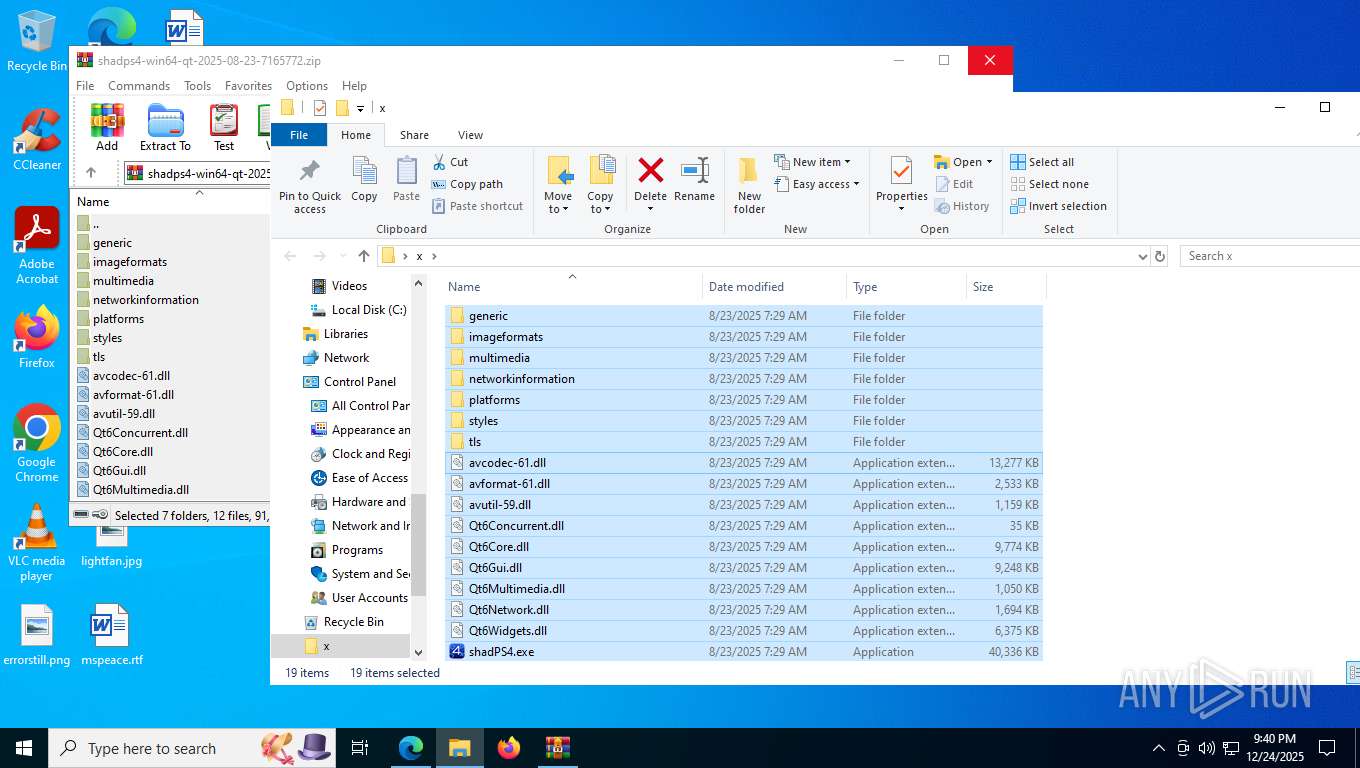Image resolution: width=1360 pixels, height=768 pixels.
Task: Open WinRAR Commands menu
Action: 139,86
